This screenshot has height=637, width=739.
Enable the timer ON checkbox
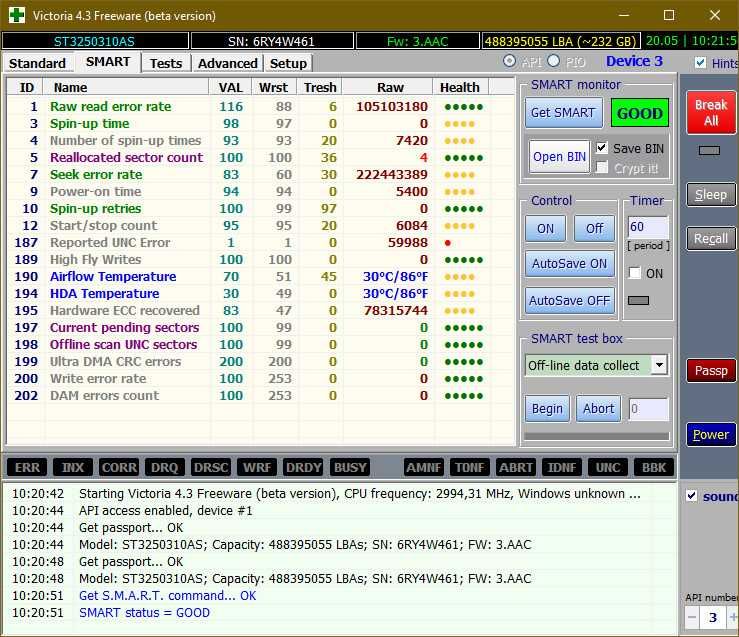point(635,273)
